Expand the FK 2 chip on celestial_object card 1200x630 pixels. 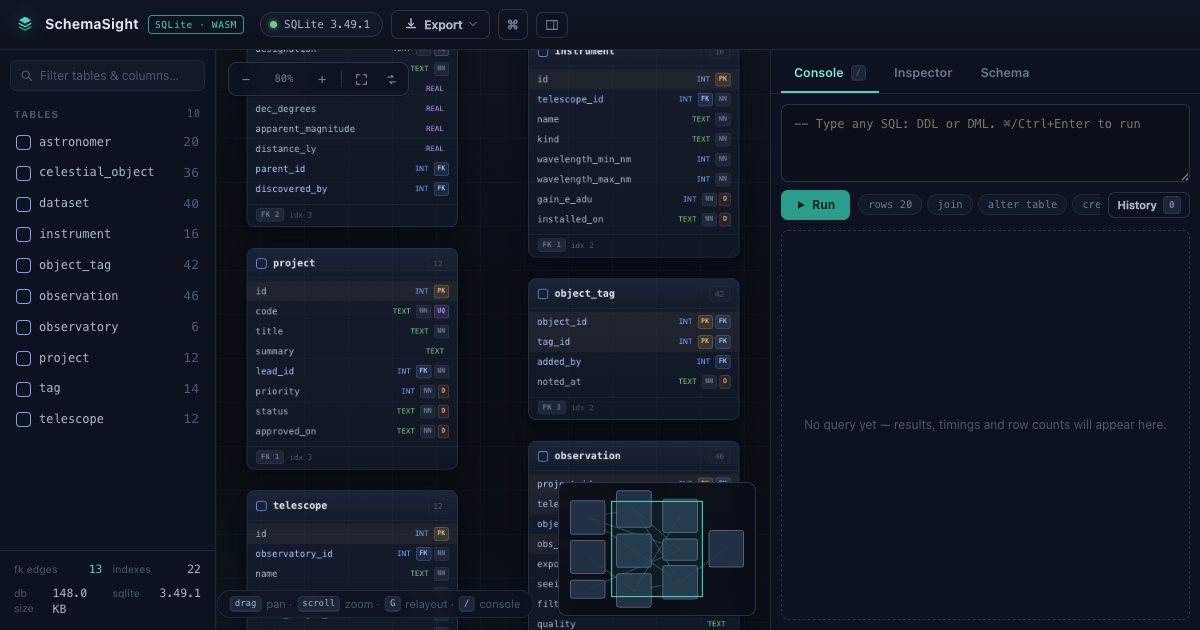[270, 215]
